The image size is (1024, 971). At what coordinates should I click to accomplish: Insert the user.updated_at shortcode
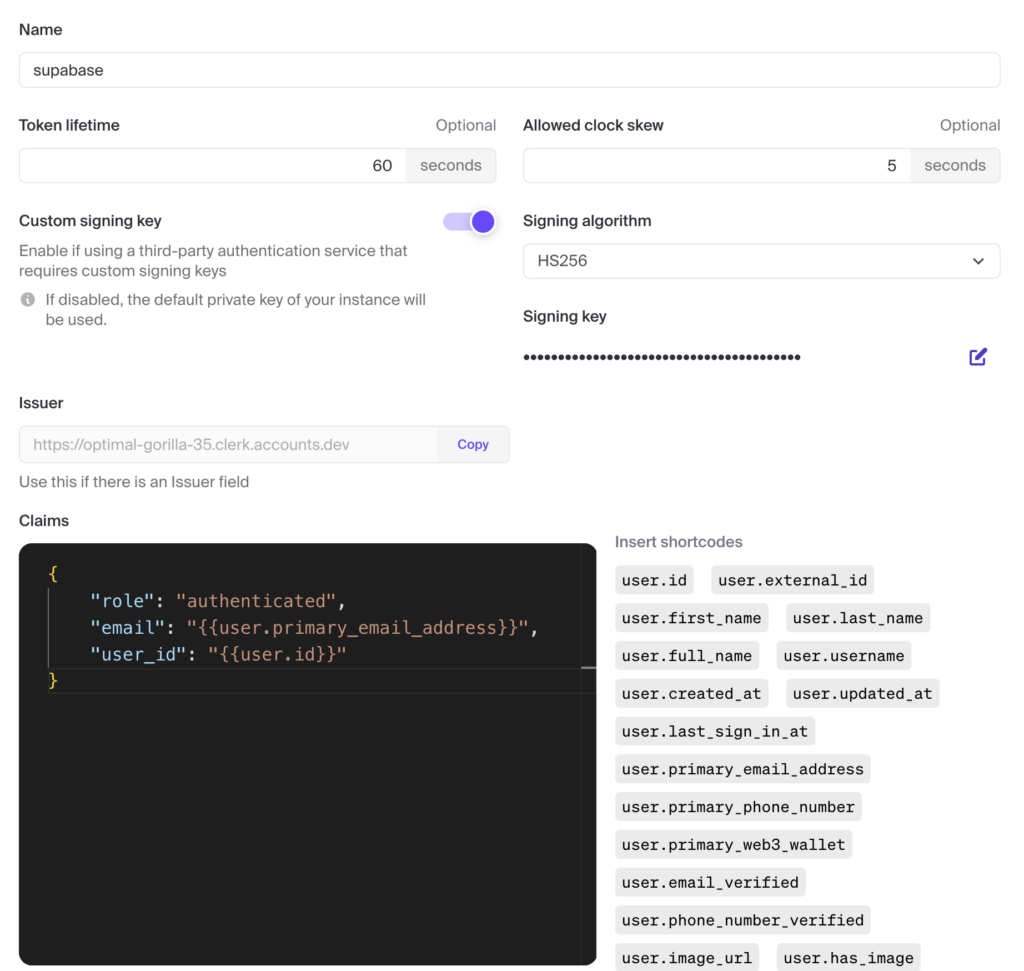pos(862,693)
